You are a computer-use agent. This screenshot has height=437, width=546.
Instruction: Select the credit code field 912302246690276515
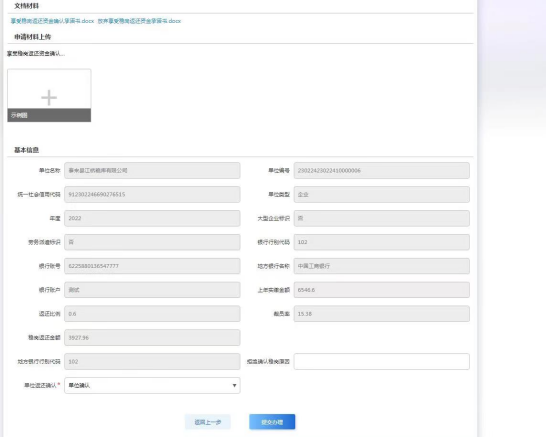click(x=152, y=194)
